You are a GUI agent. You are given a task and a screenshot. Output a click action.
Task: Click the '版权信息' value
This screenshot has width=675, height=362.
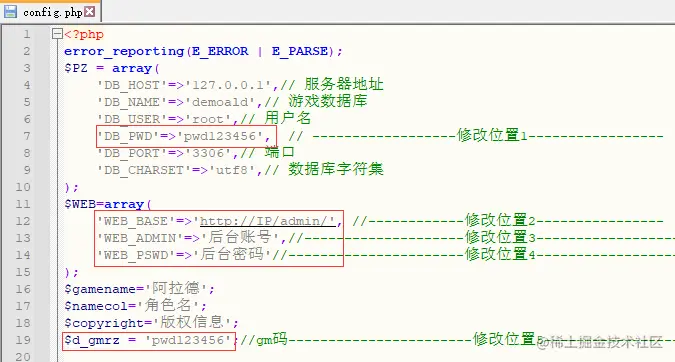click(x=192, y=322)
